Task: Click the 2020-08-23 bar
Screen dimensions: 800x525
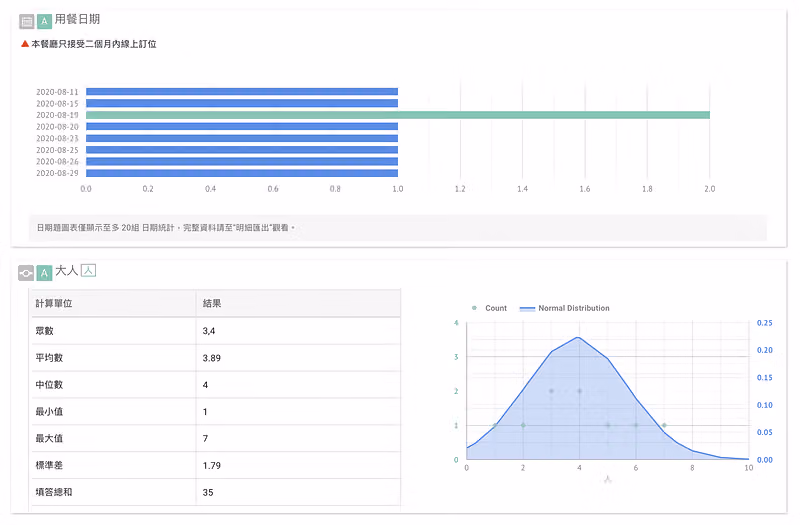Action: pos(242,138)
